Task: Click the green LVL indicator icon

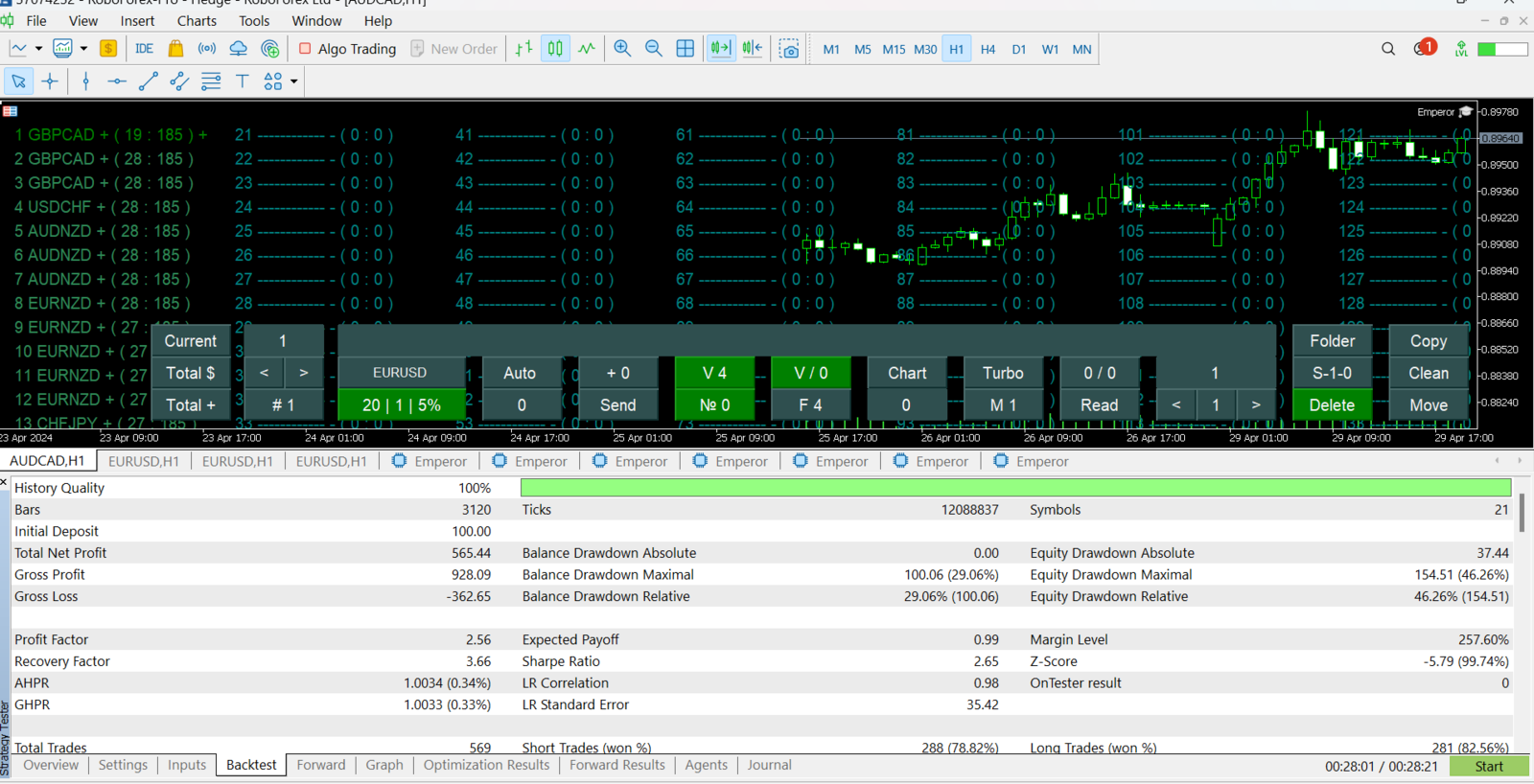Action: 1461,49
